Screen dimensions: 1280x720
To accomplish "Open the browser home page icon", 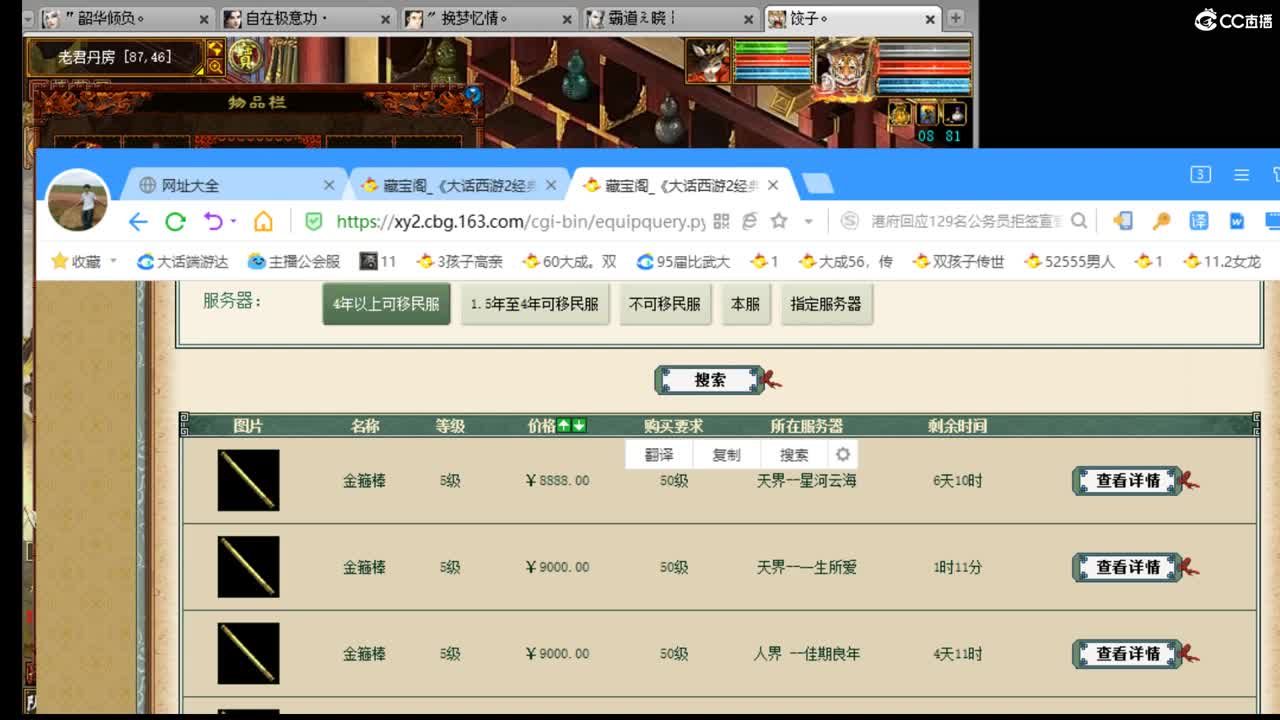I will 263,221.
